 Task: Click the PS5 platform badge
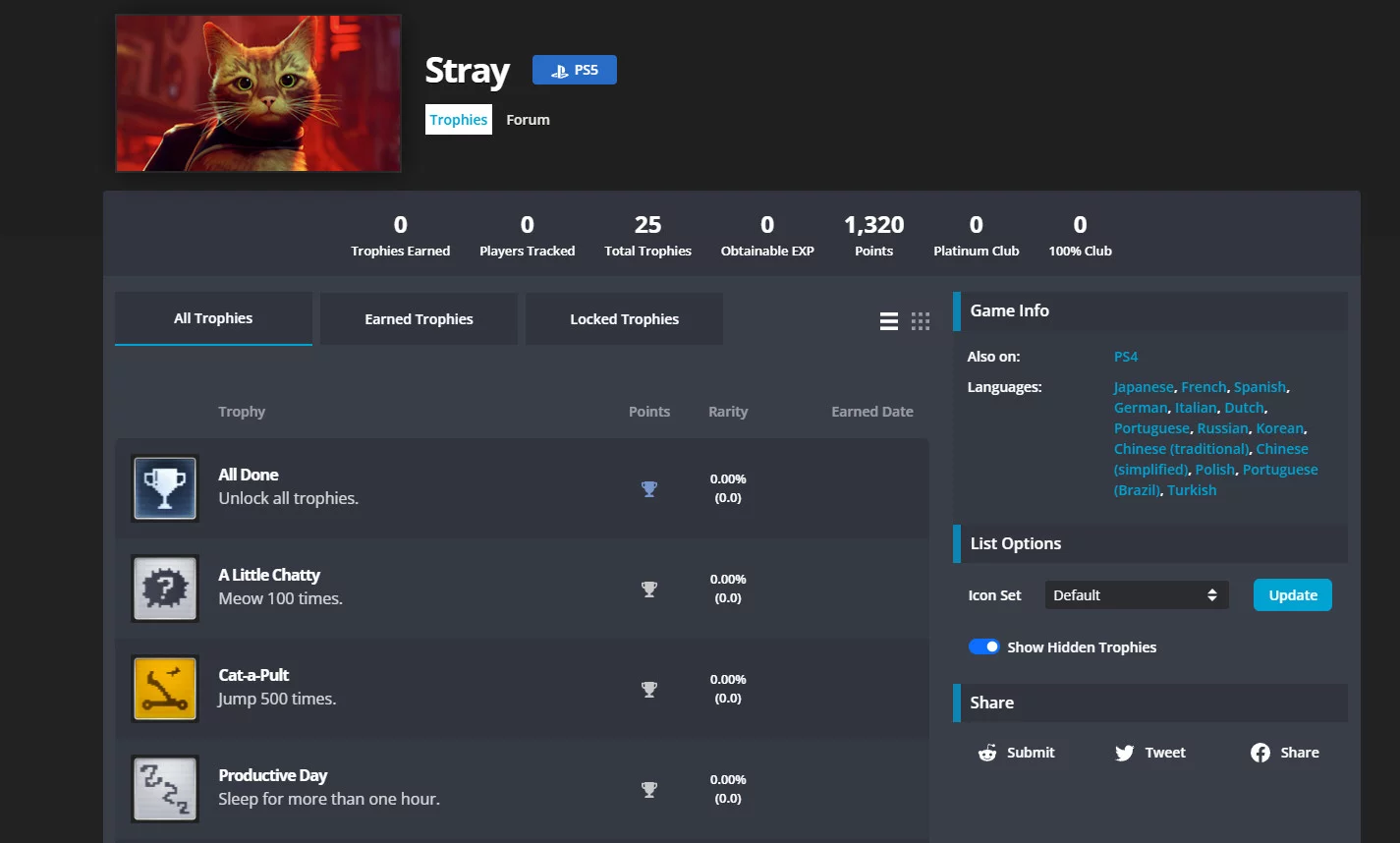575,70
